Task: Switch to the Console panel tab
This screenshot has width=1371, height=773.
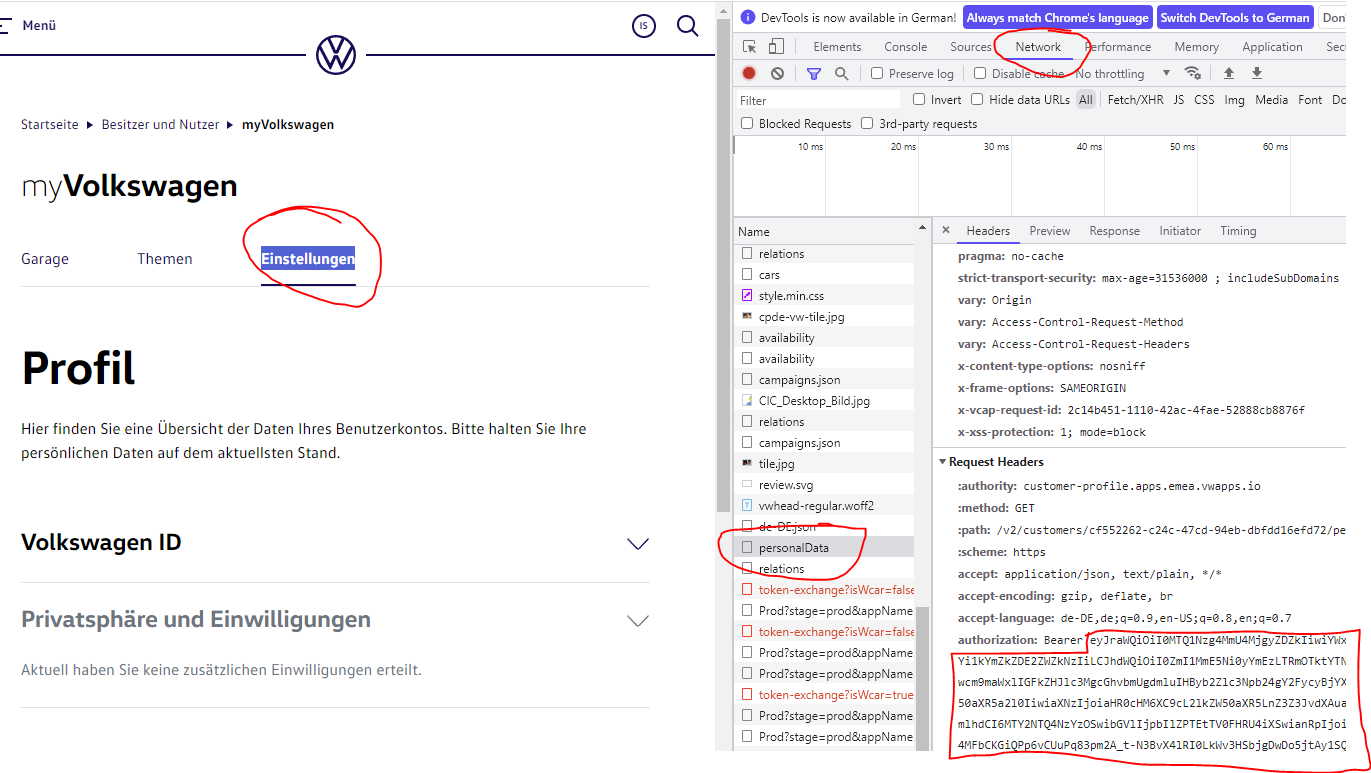Action: coord(906,47)
